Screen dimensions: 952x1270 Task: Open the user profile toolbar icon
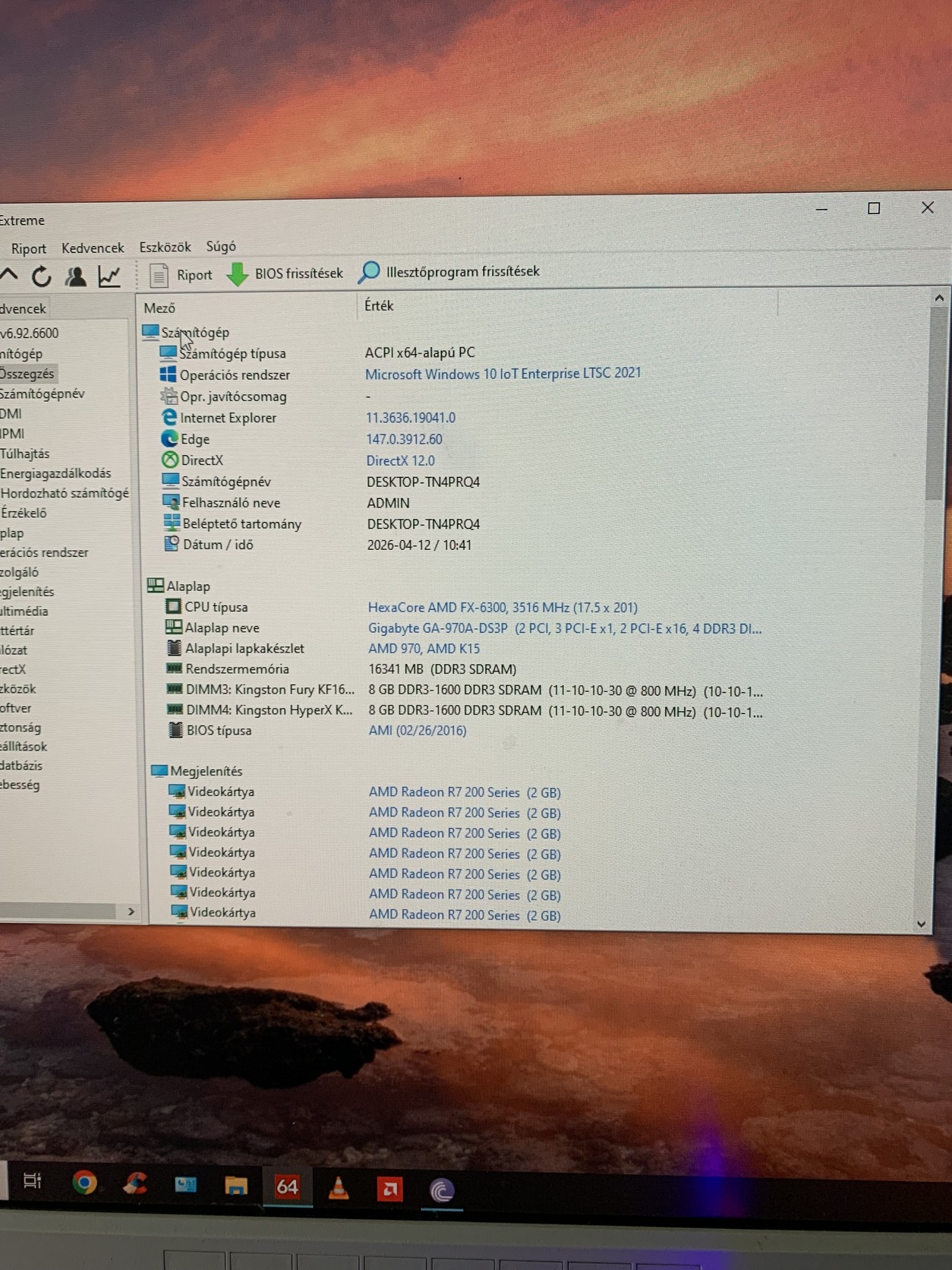tap(75, 276)
